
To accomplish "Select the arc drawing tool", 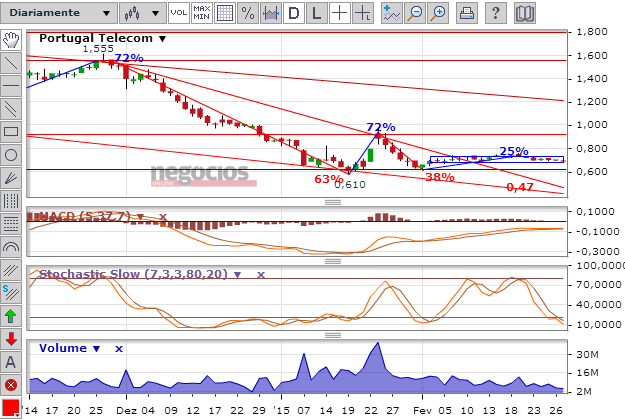I will [x=11, y=247].
